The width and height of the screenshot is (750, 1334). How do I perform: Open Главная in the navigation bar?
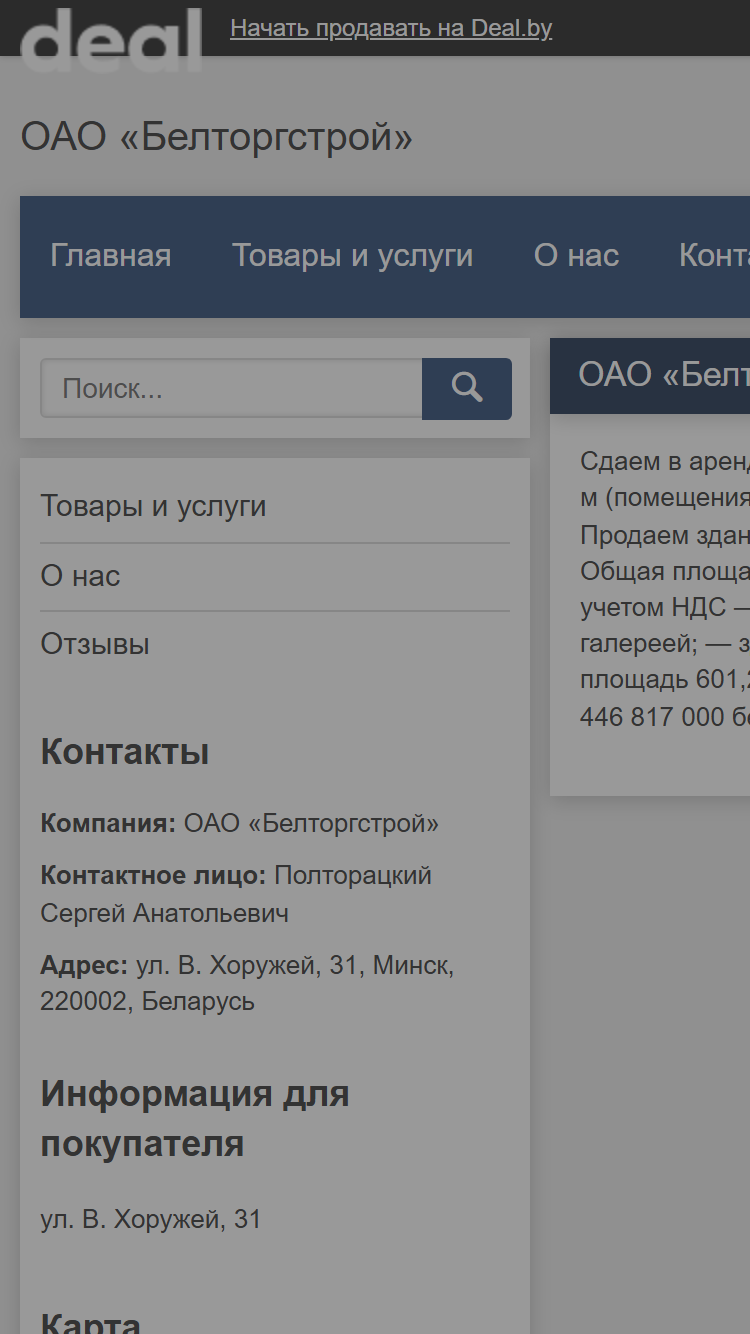111,256
